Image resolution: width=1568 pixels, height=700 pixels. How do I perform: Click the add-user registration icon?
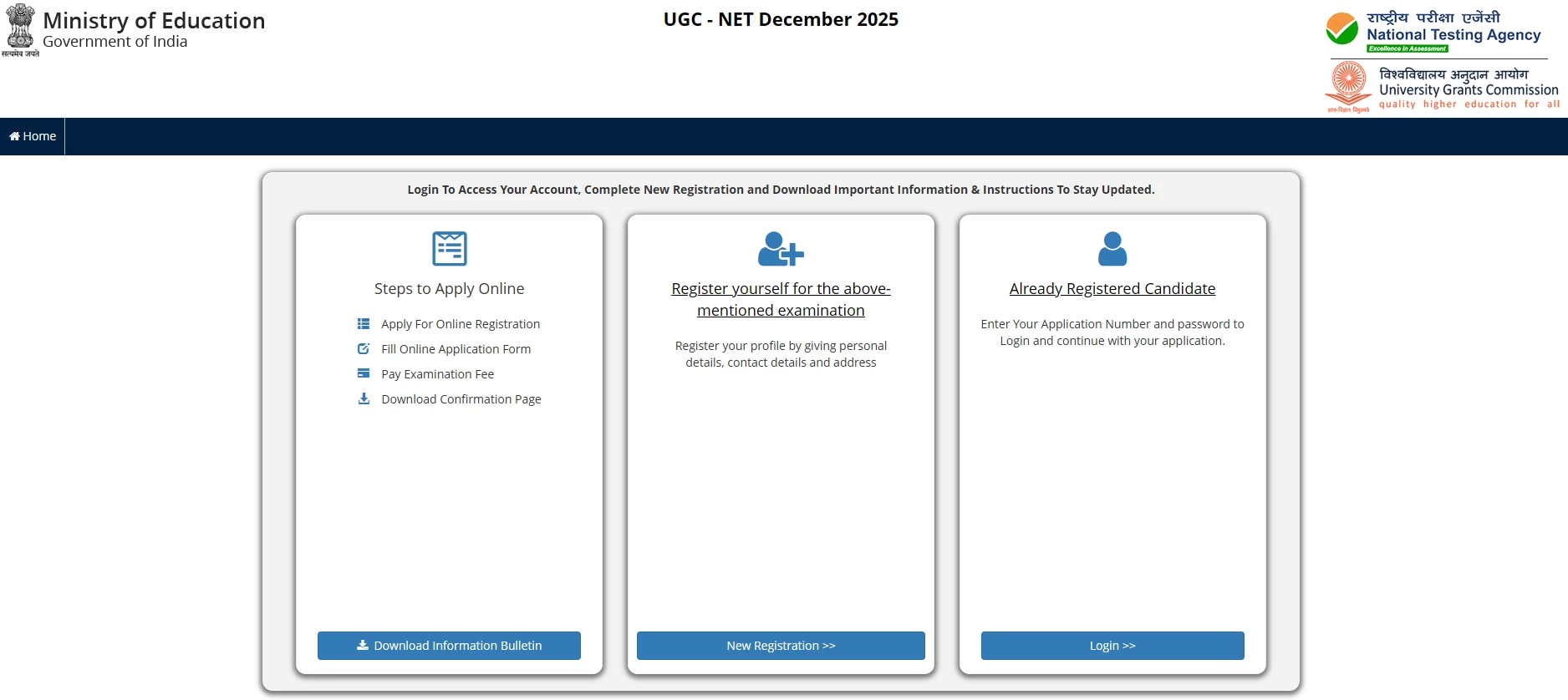[781, 249]
